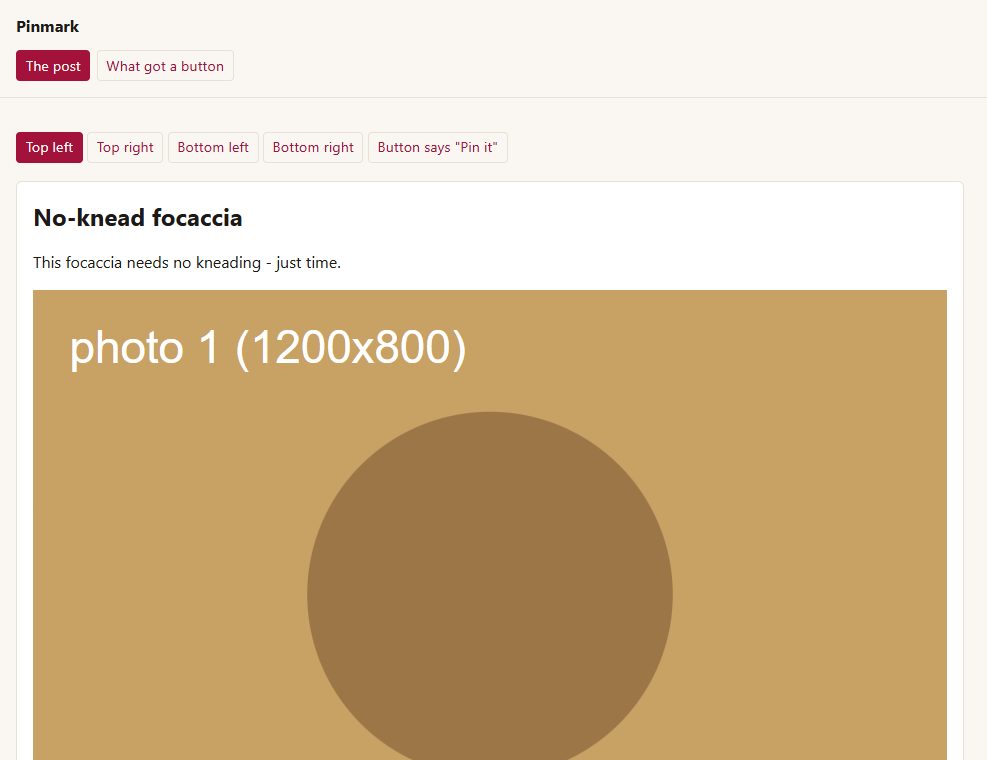Viewport: 987px width, 760px height.
Task: Click "just time." at the sentence end
Action: pyautogui.click(x=308, y=263)
